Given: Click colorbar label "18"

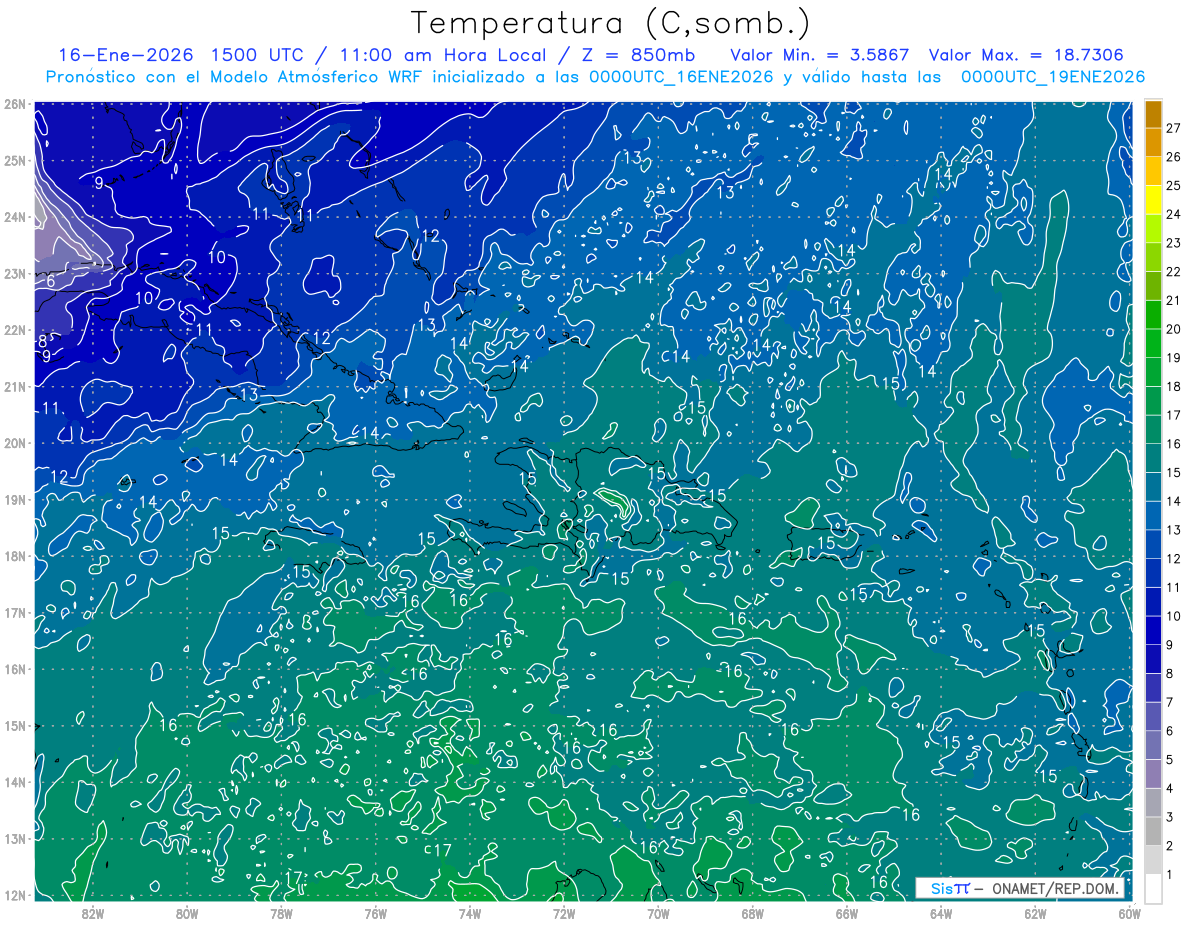Looking at the screenshot, I should 1173,386.
